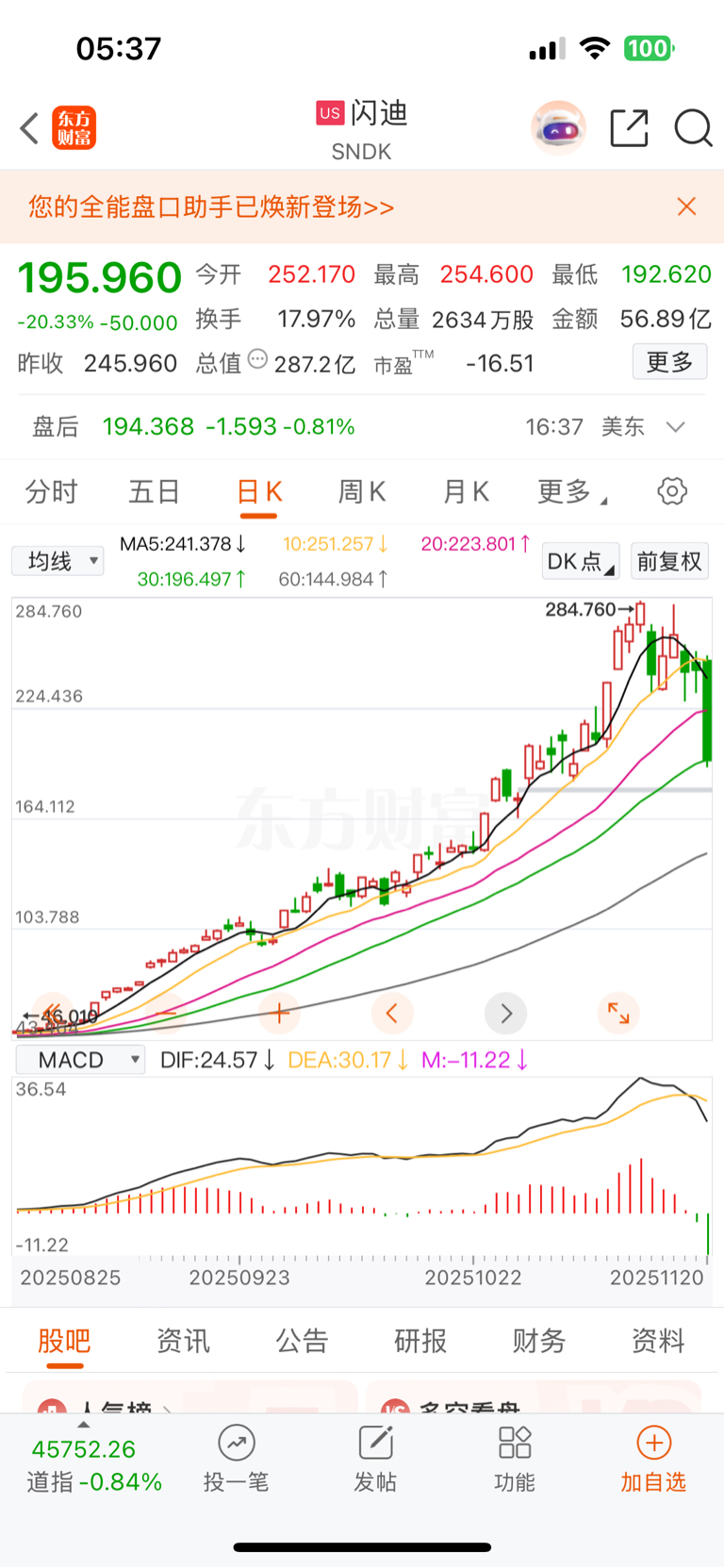724x1568 pixels.
Task: Open the robot assistant avatar icon
Action: pyautogui.click(x=558, y=128)
